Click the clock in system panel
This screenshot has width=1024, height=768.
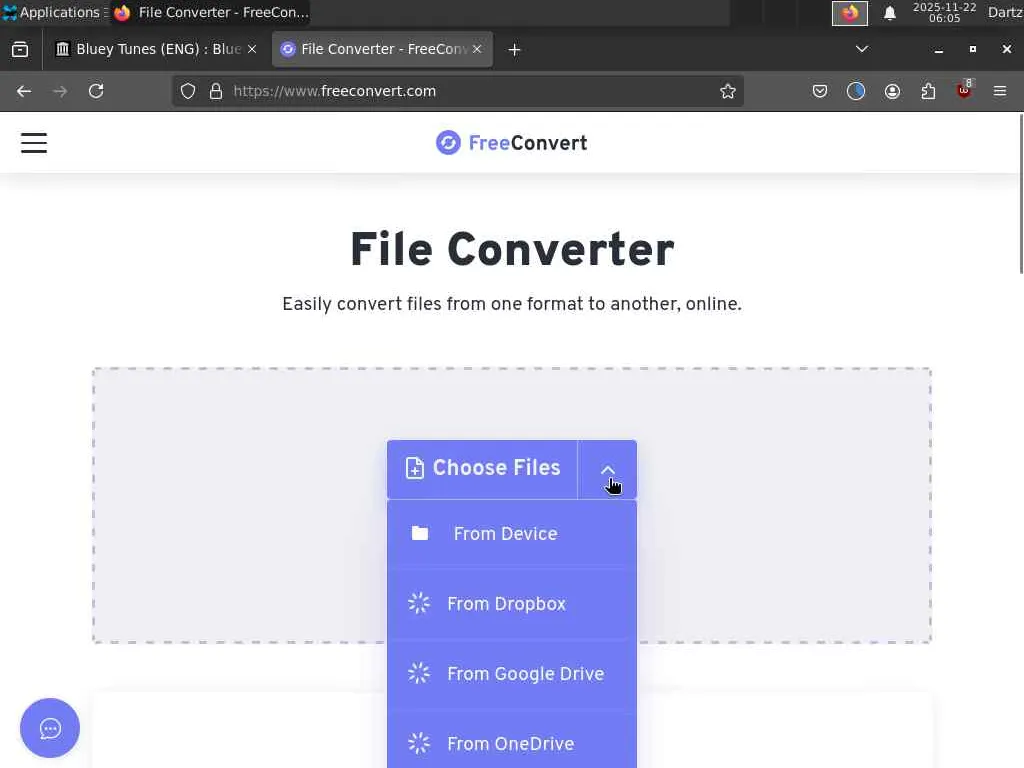(944, 13)
